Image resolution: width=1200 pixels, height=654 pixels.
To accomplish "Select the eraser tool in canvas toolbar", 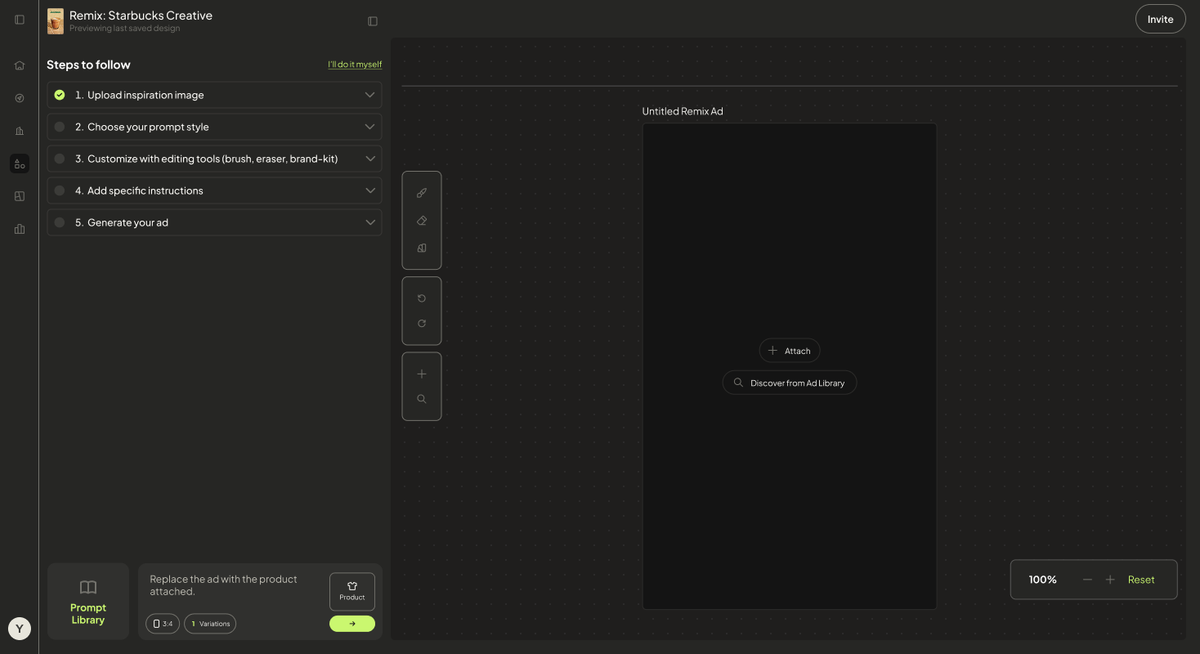I will pyautogui.click(x=421, y=221).
